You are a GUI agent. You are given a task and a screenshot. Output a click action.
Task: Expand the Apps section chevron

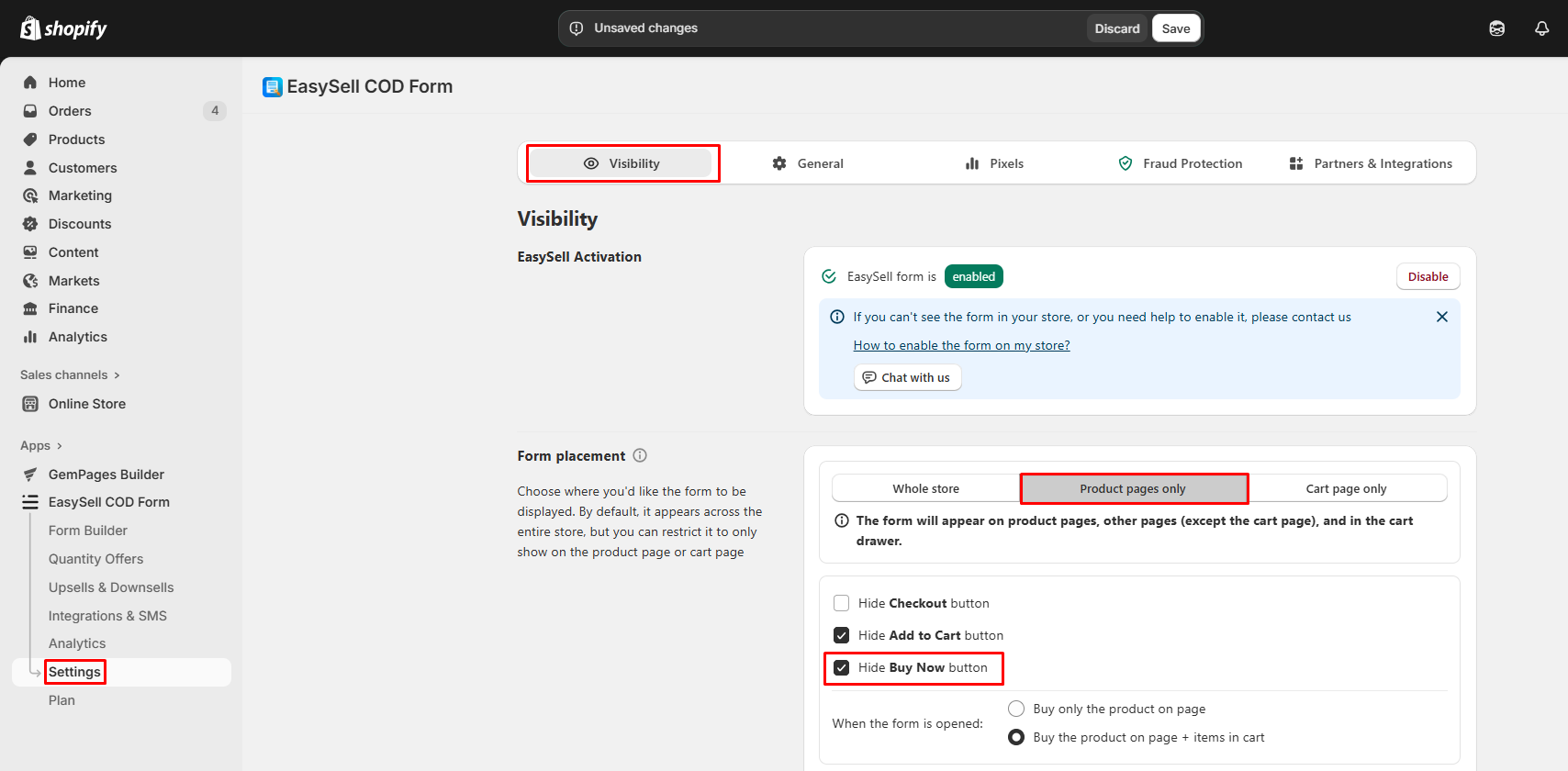point(60,446)
